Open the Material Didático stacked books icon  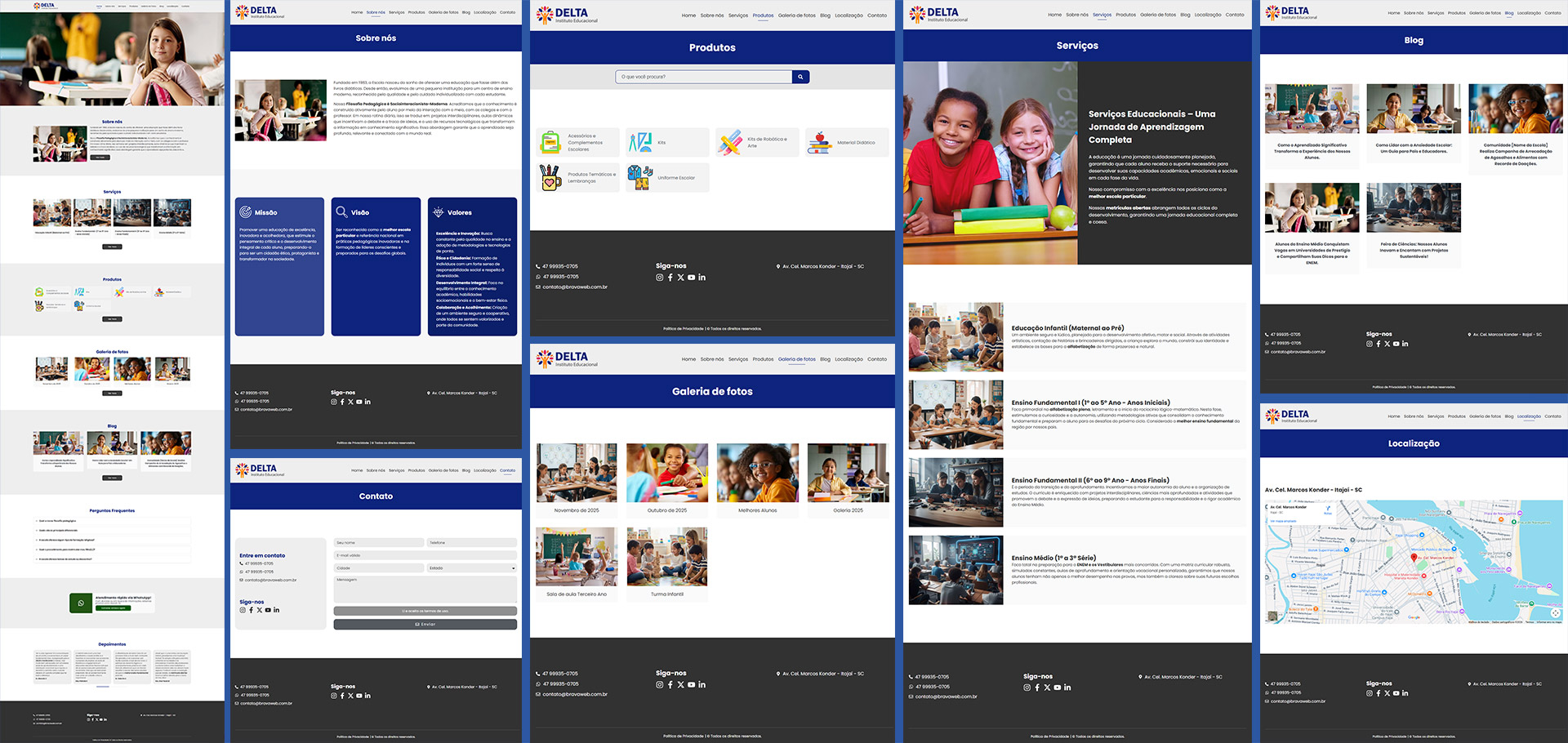click(819, 143)
